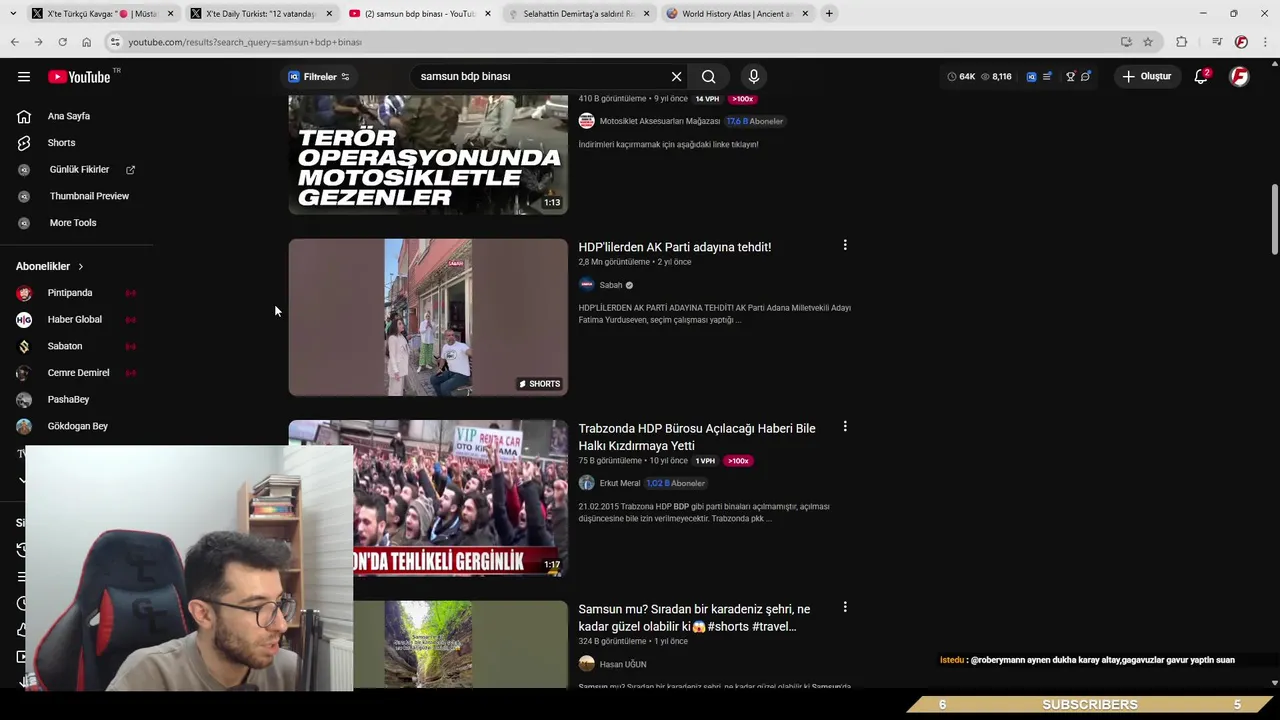Open the PashaBey subscription channel
Screen dimensions: 1280x720
(x=68, y=399)
